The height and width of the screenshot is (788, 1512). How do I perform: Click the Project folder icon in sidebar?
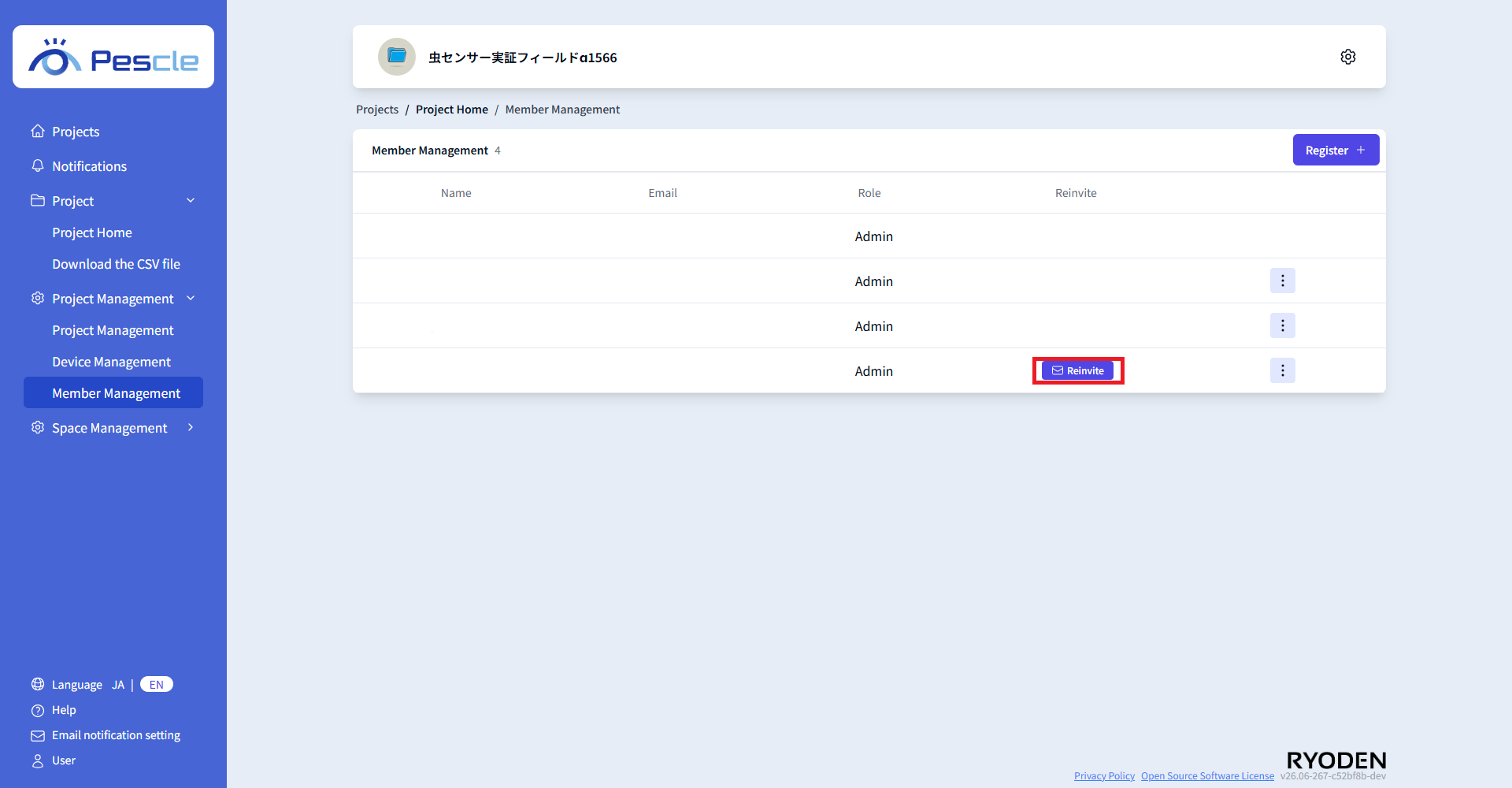(x=38, y=200)
